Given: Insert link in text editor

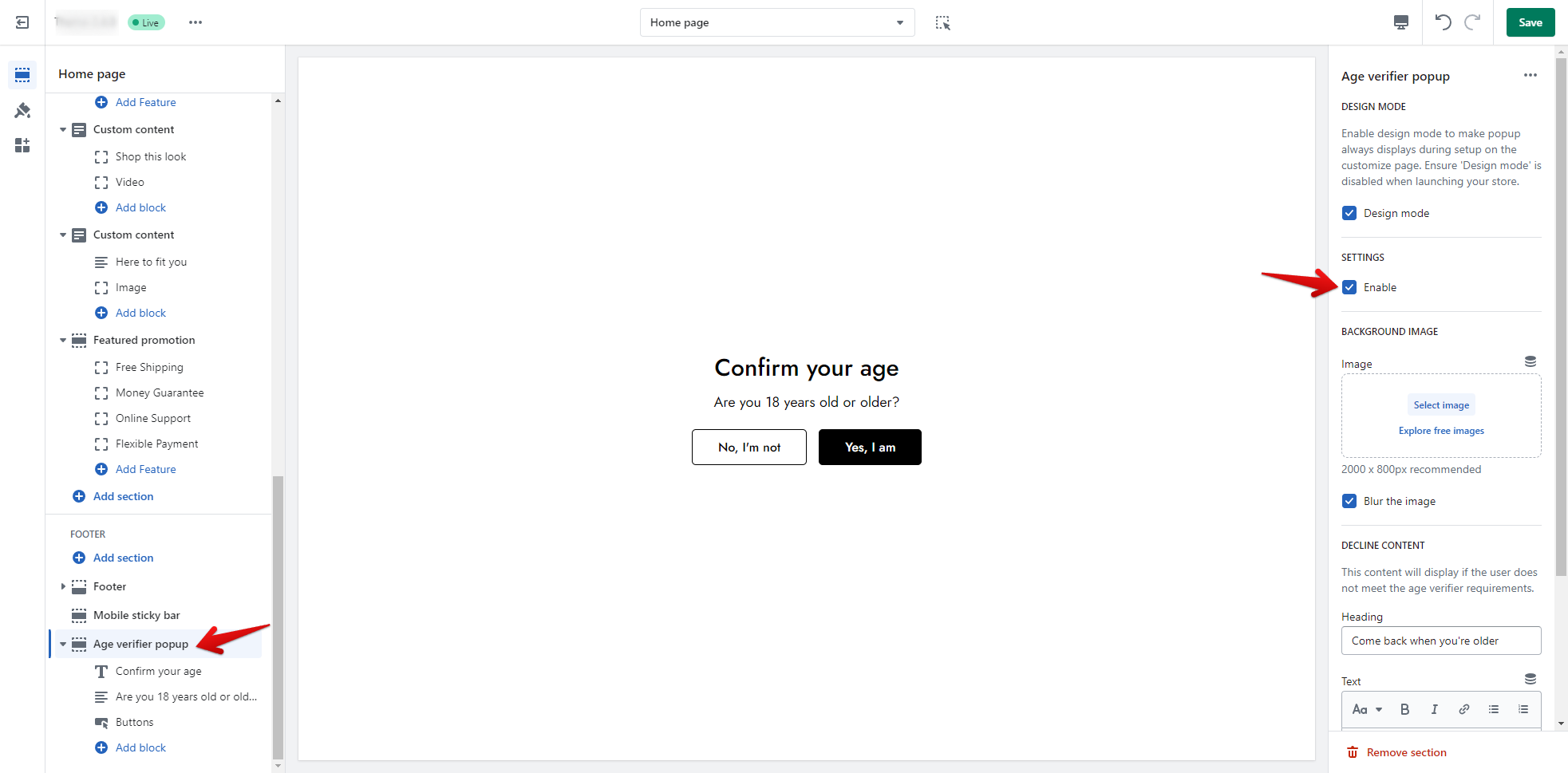Looking at the screenshot, I should pyautogui.click(x=1463, y=709).
